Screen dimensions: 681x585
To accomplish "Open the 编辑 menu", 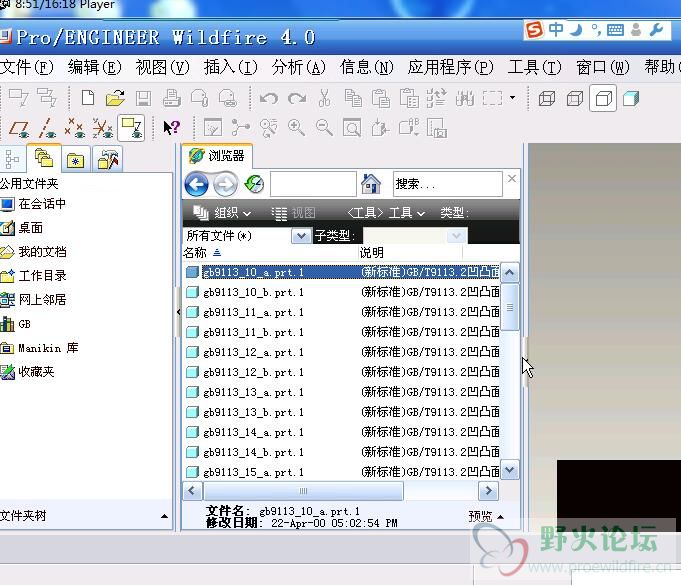I will (x=95, y=67).
